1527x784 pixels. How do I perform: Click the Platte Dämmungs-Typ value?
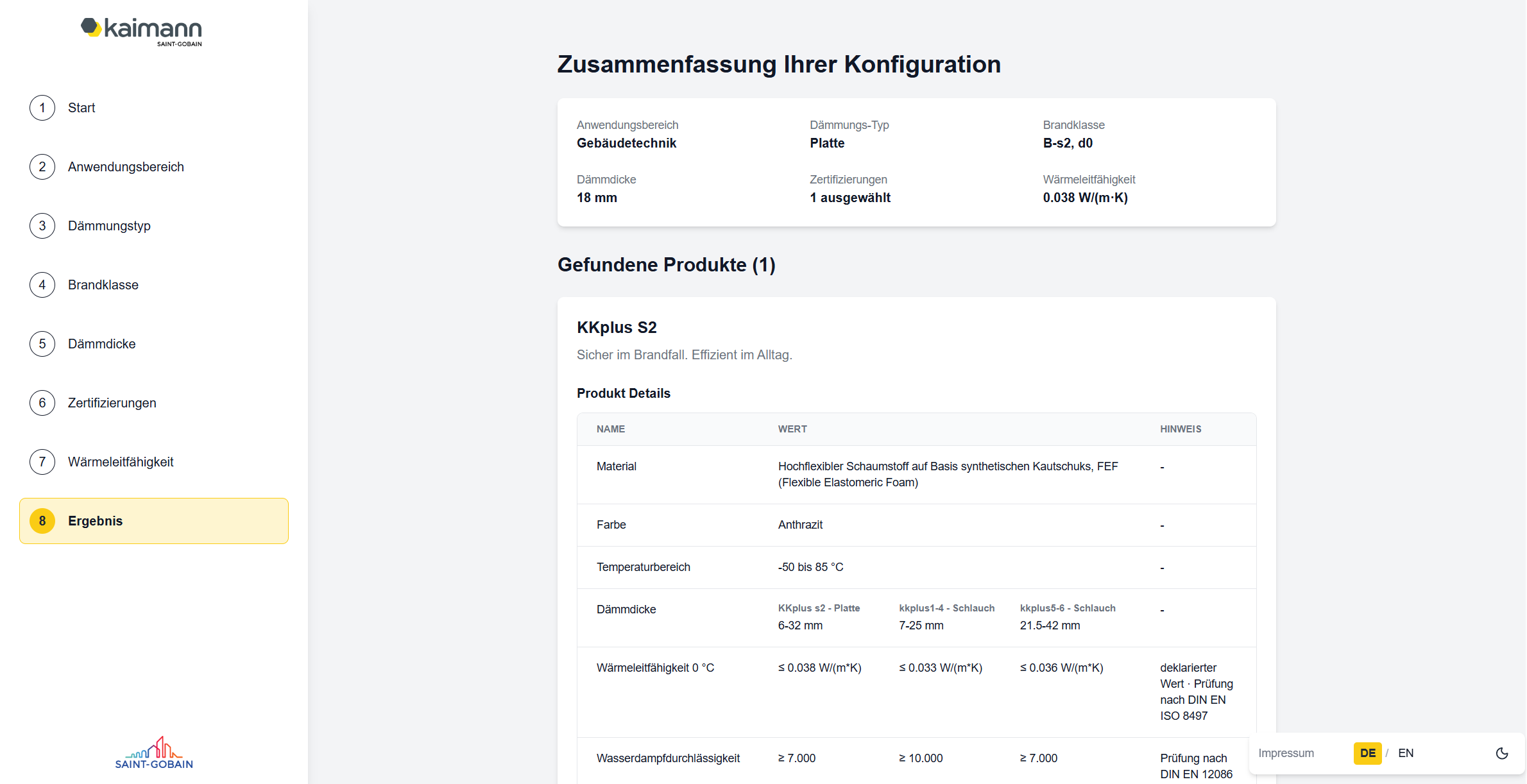point(827,143)
